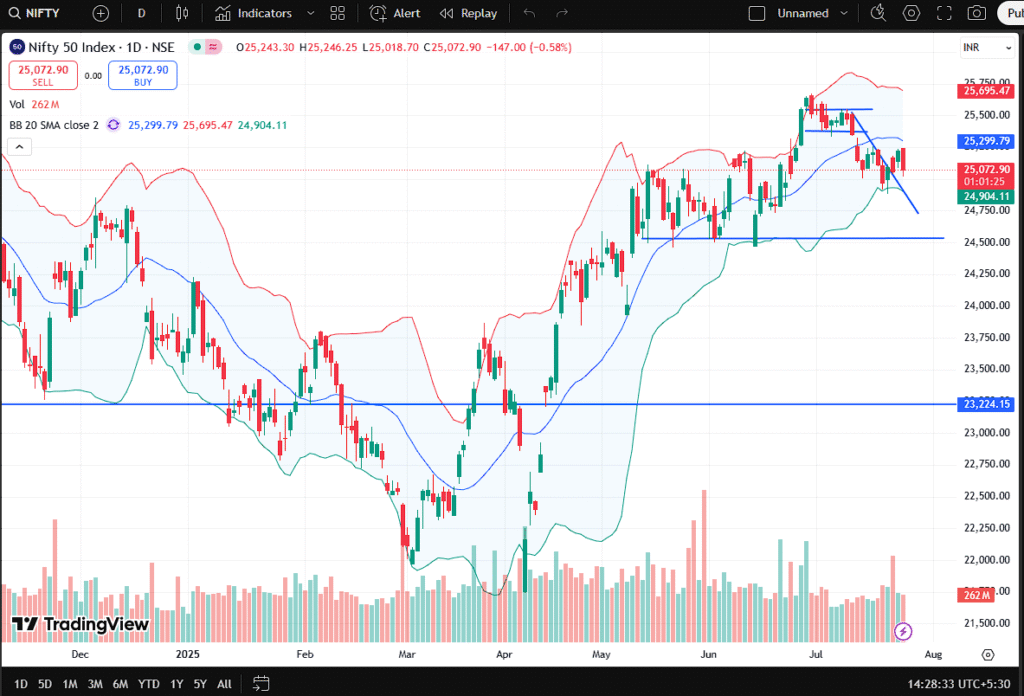The height and width of the screenshot is (696, 1024).
Task: Click the purple lightning bolt icon
Action: tap(903, 631)
